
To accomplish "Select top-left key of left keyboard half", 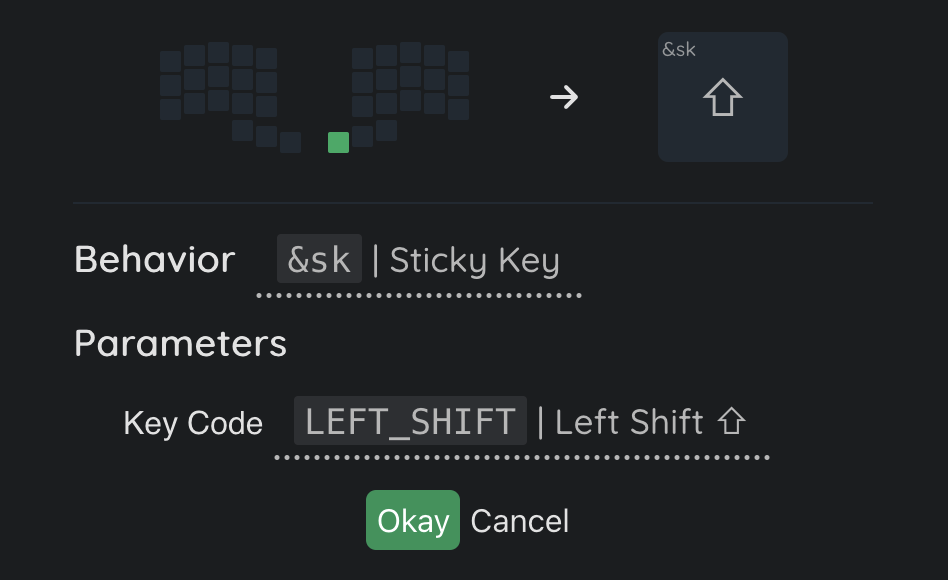I will tap(171, 62).
